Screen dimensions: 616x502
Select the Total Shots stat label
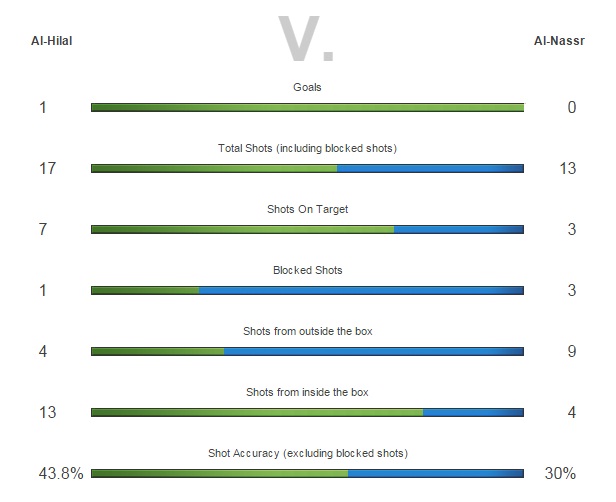[307, 148]
